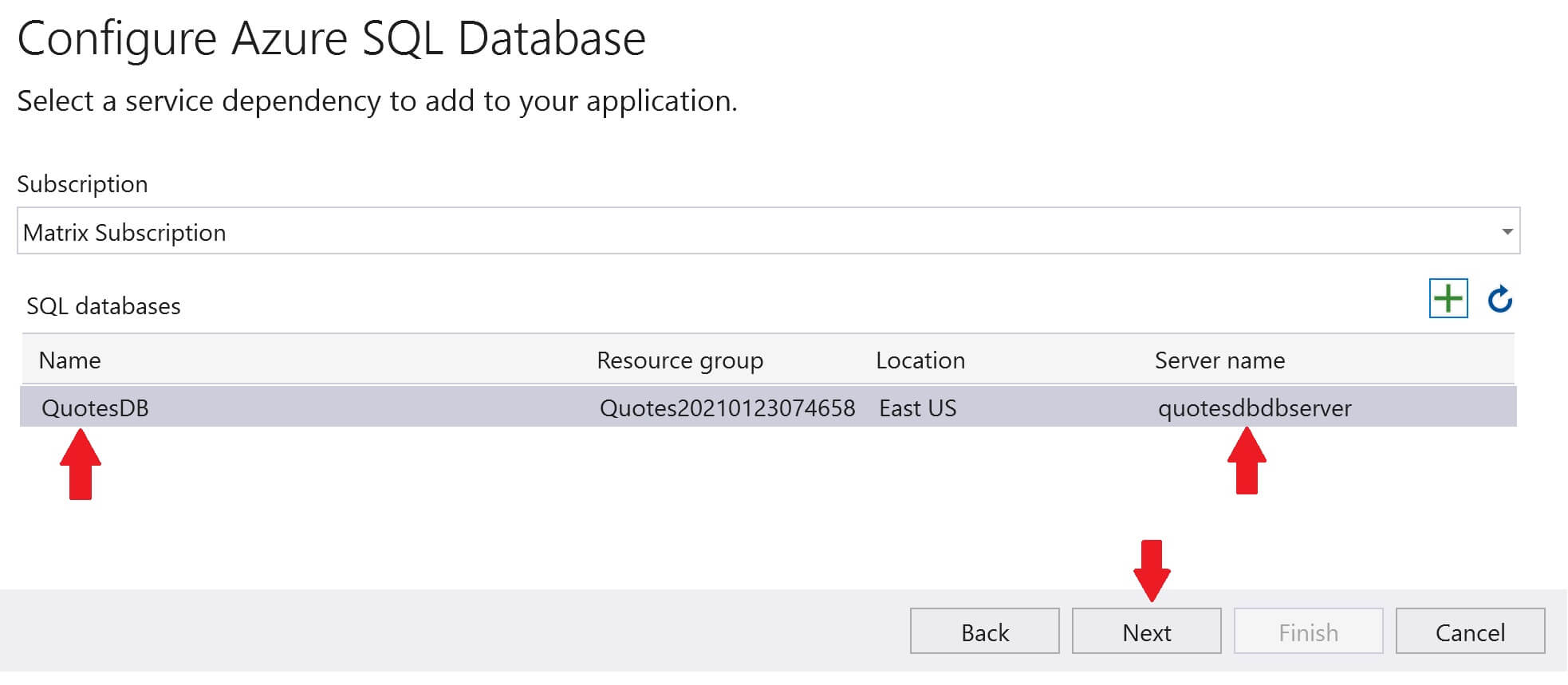Click the refresh SQL databases icon

(1500, 299)
